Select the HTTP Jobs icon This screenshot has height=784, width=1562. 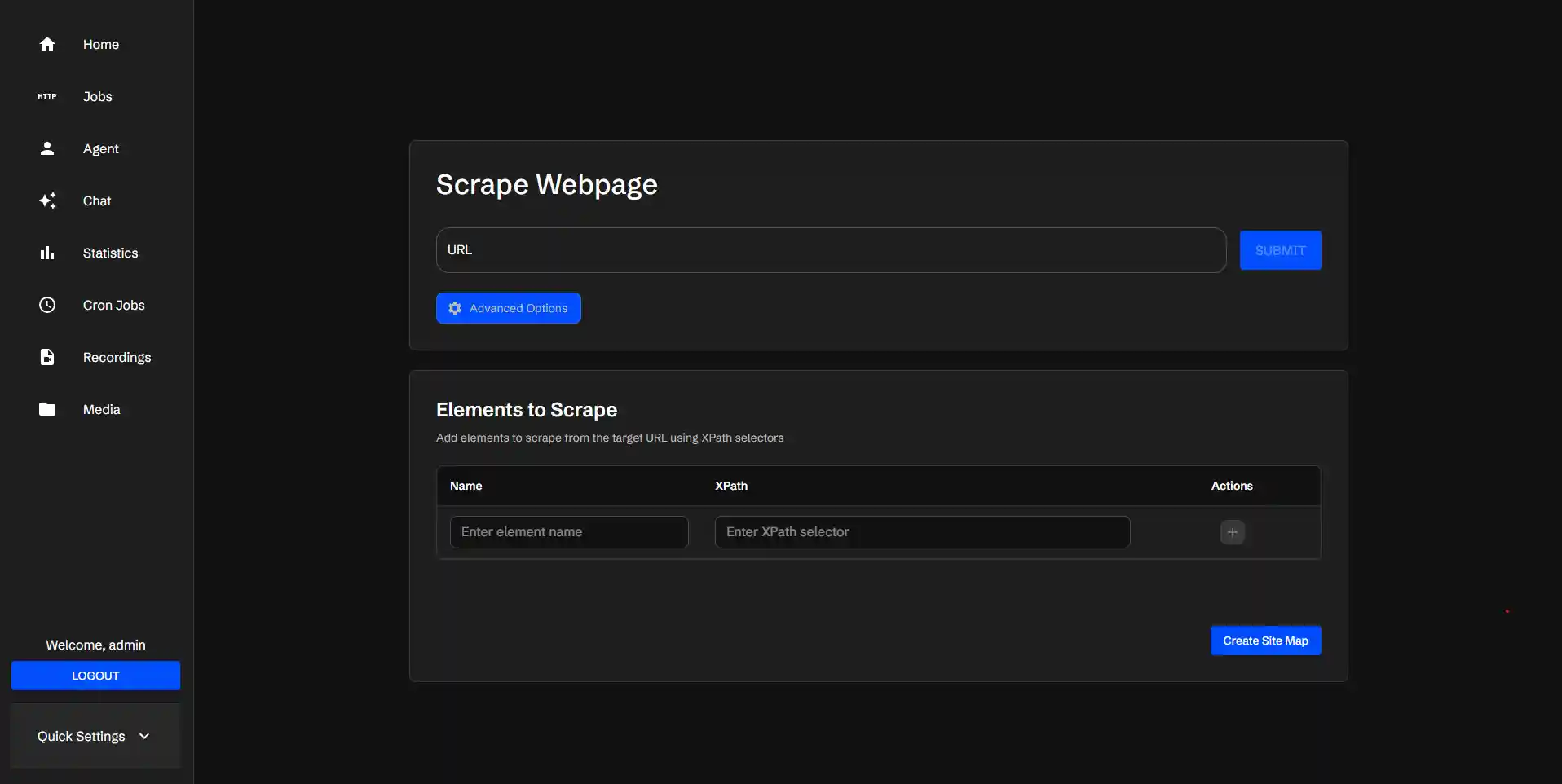[46, 95]
